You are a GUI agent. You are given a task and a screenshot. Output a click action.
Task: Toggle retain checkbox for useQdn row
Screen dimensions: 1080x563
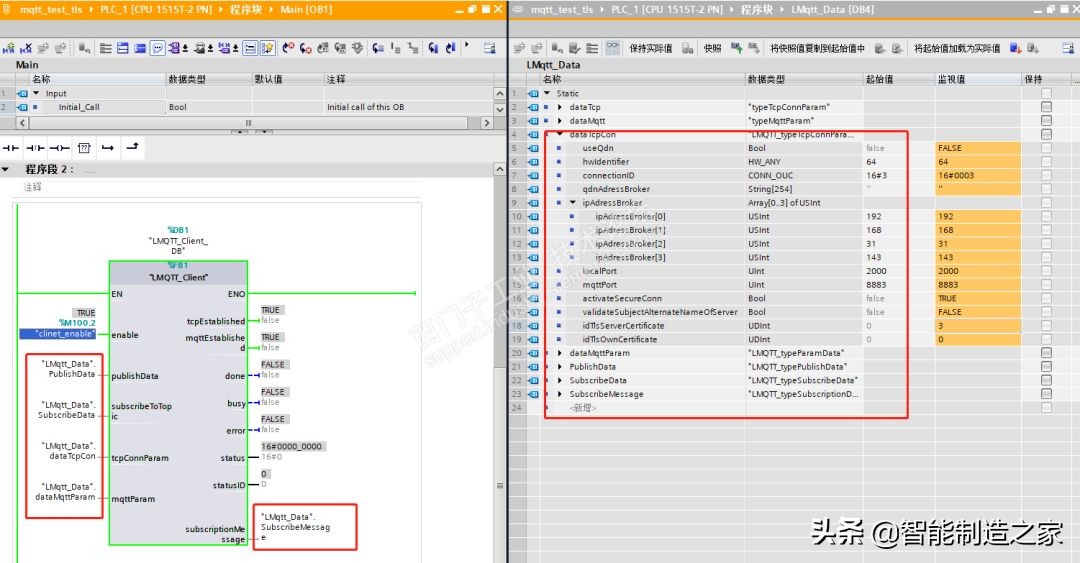click(x=1046, y=148)
